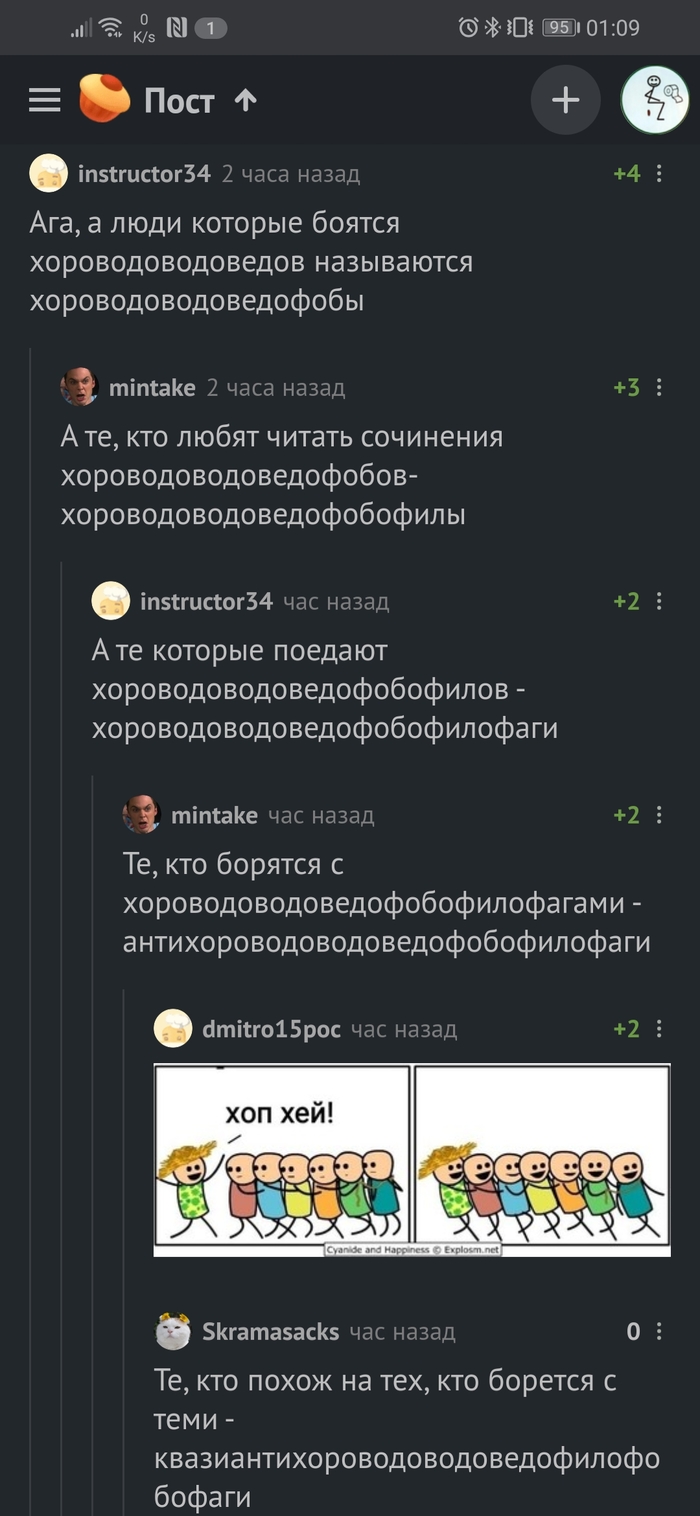Tap the Create Post plus button
This screenshot has height=1516, width=700.
pyautogui.click(x=566, y=99)
